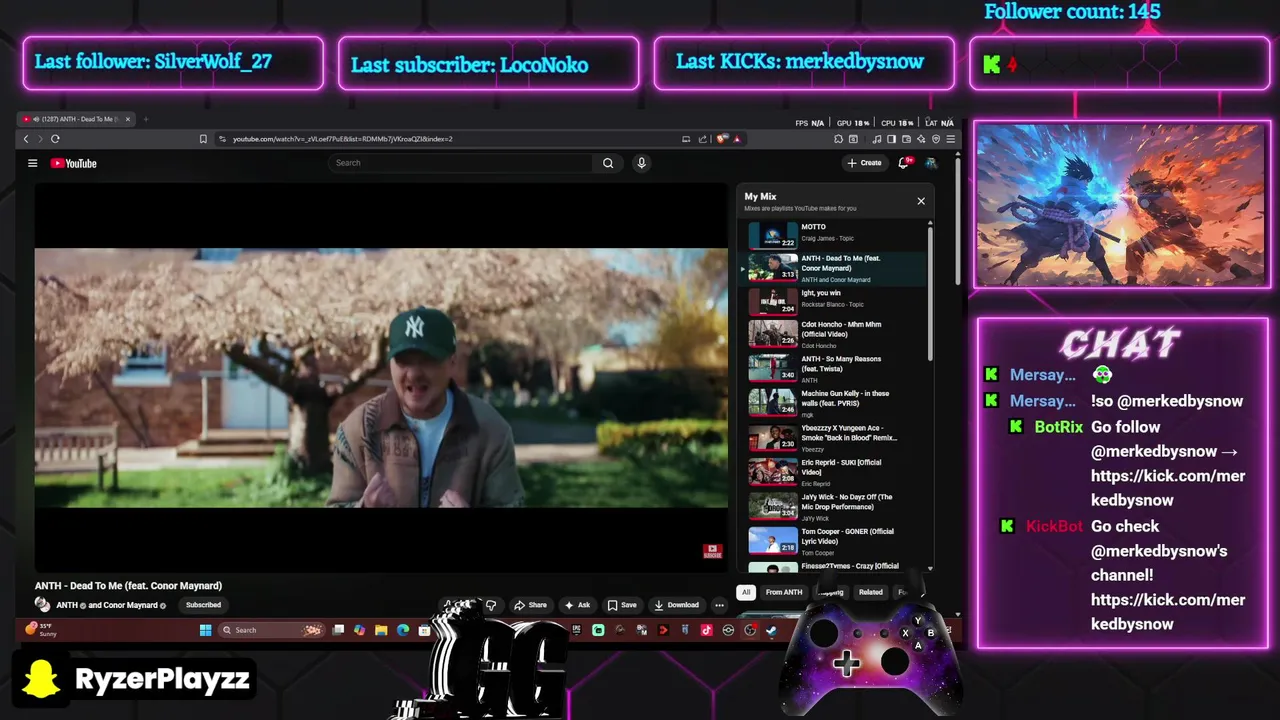Screen dimensions: 1280x720
Task: Open the Steam icon on the taskbar
Action: (x=771, y=630)
